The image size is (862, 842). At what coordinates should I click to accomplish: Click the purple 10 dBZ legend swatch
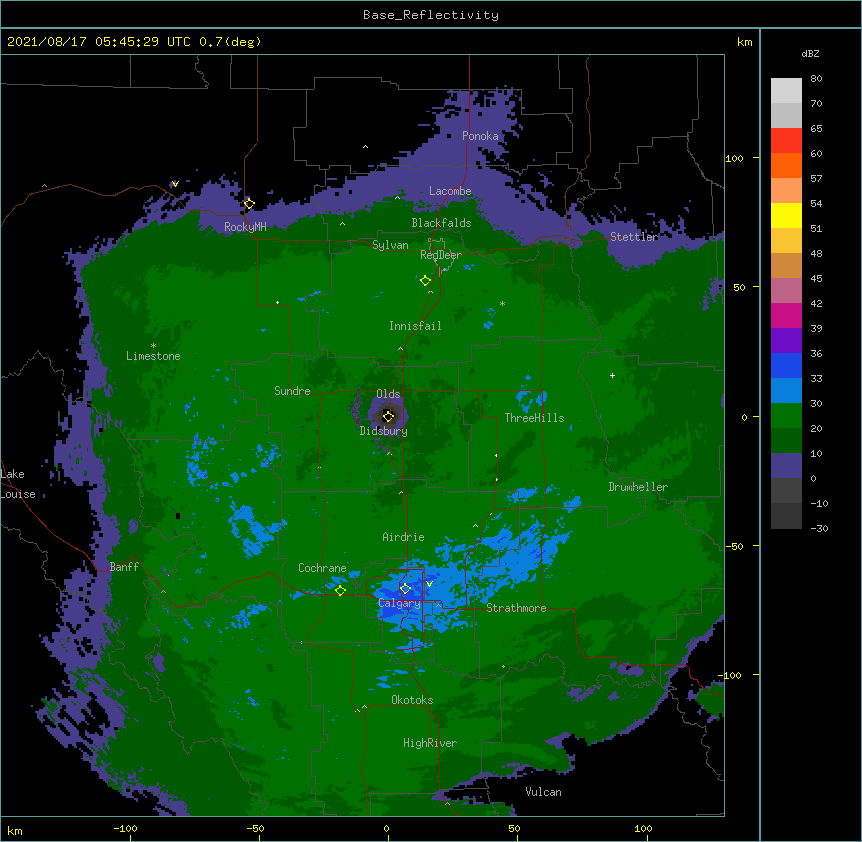click(x=786, y=466)
